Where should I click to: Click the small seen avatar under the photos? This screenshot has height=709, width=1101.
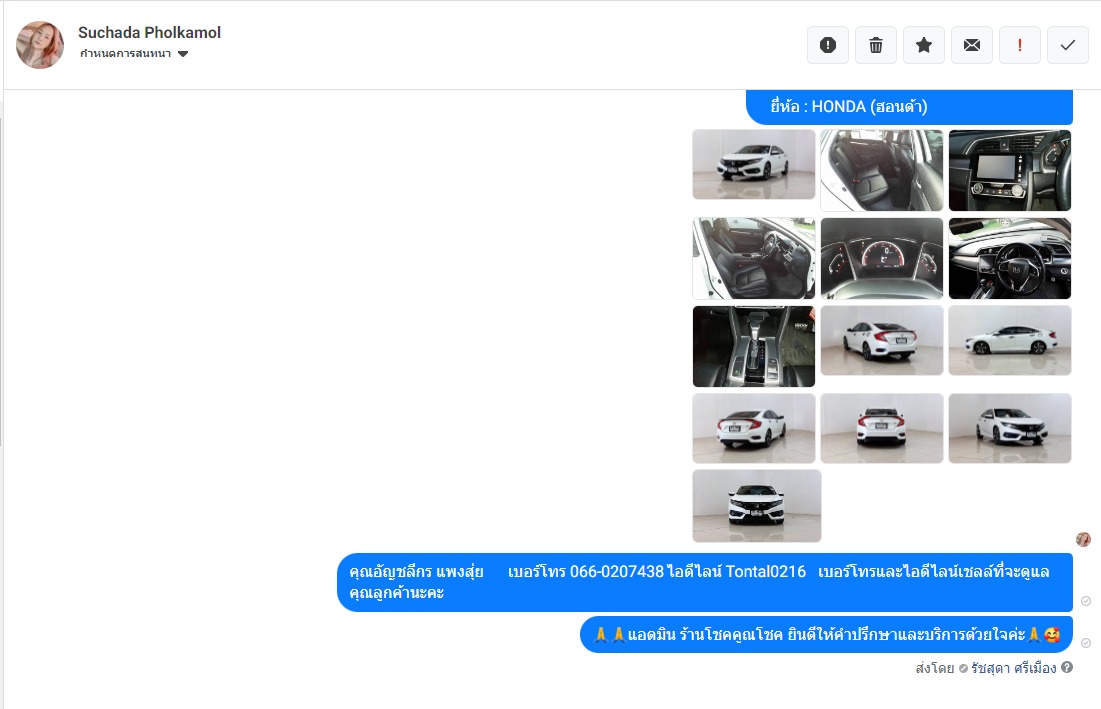[1083, 539]
